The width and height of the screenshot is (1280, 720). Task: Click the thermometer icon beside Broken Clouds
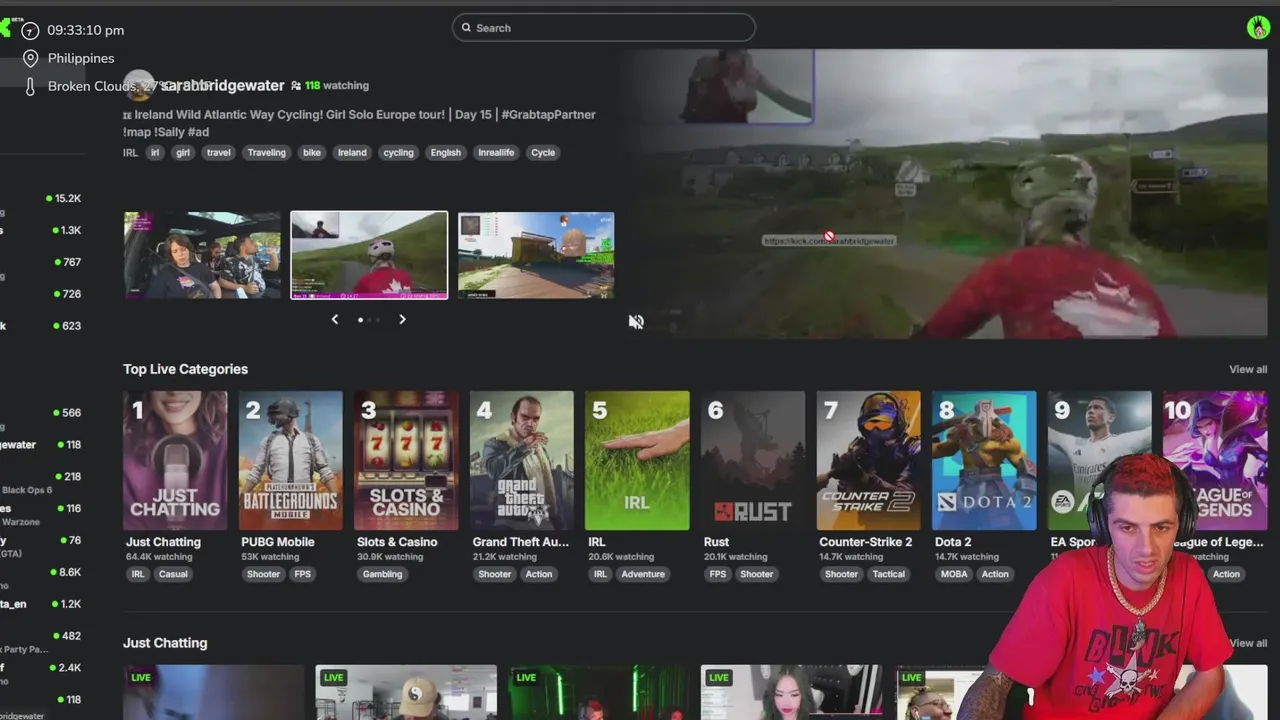pos(30,87)
